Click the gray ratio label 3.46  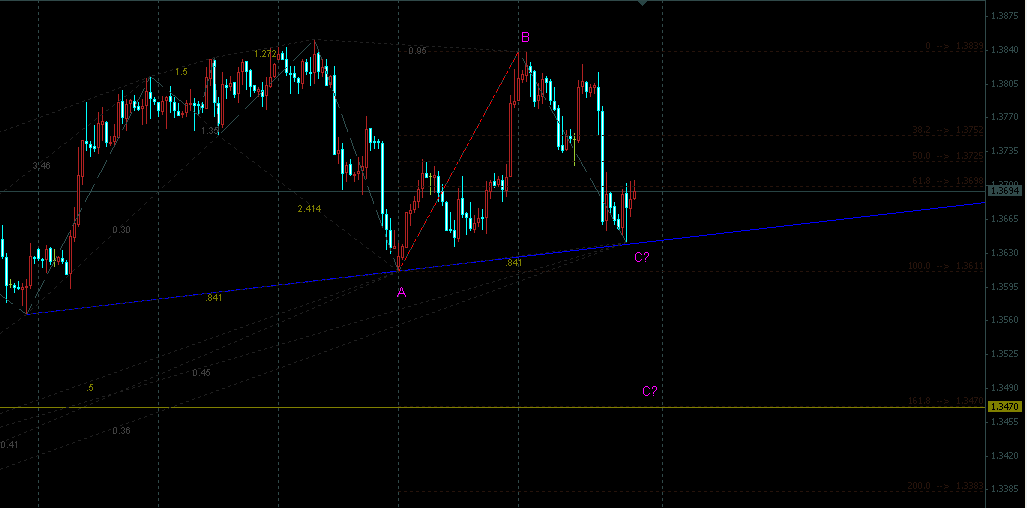pos(41,166)
